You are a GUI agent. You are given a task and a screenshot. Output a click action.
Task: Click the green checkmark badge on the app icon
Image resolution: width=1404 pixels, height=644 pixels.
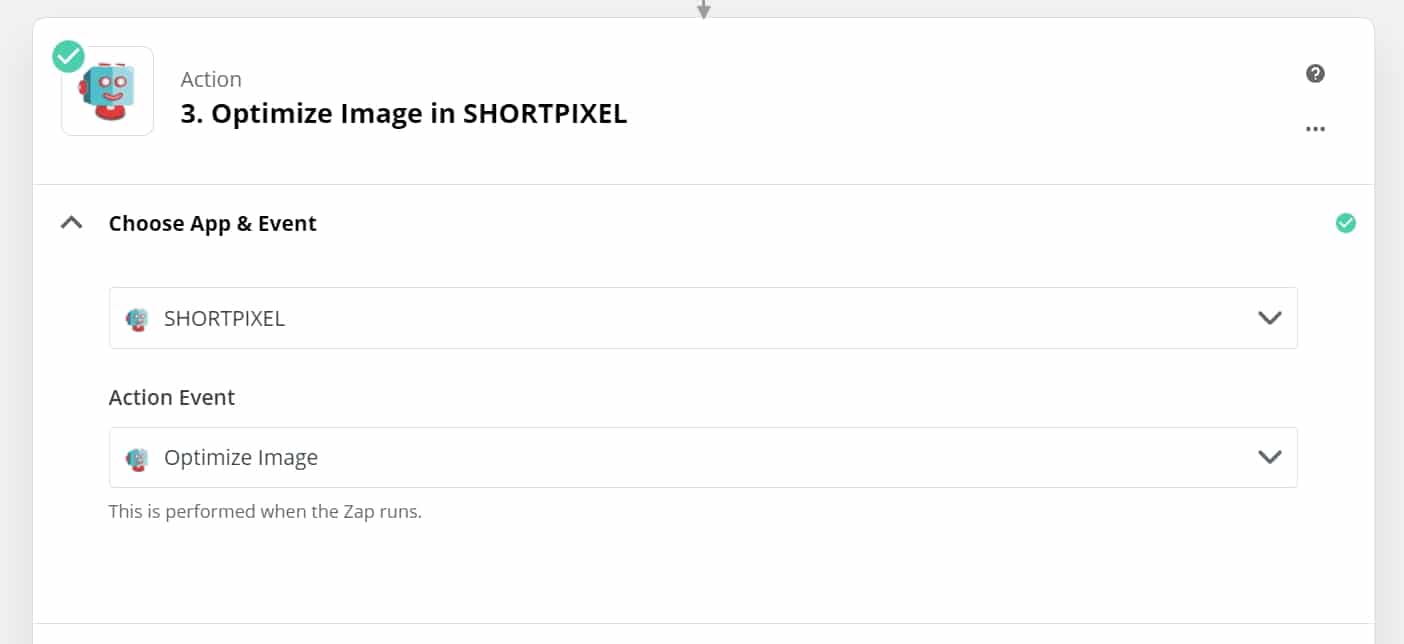(x=68, y=57)
